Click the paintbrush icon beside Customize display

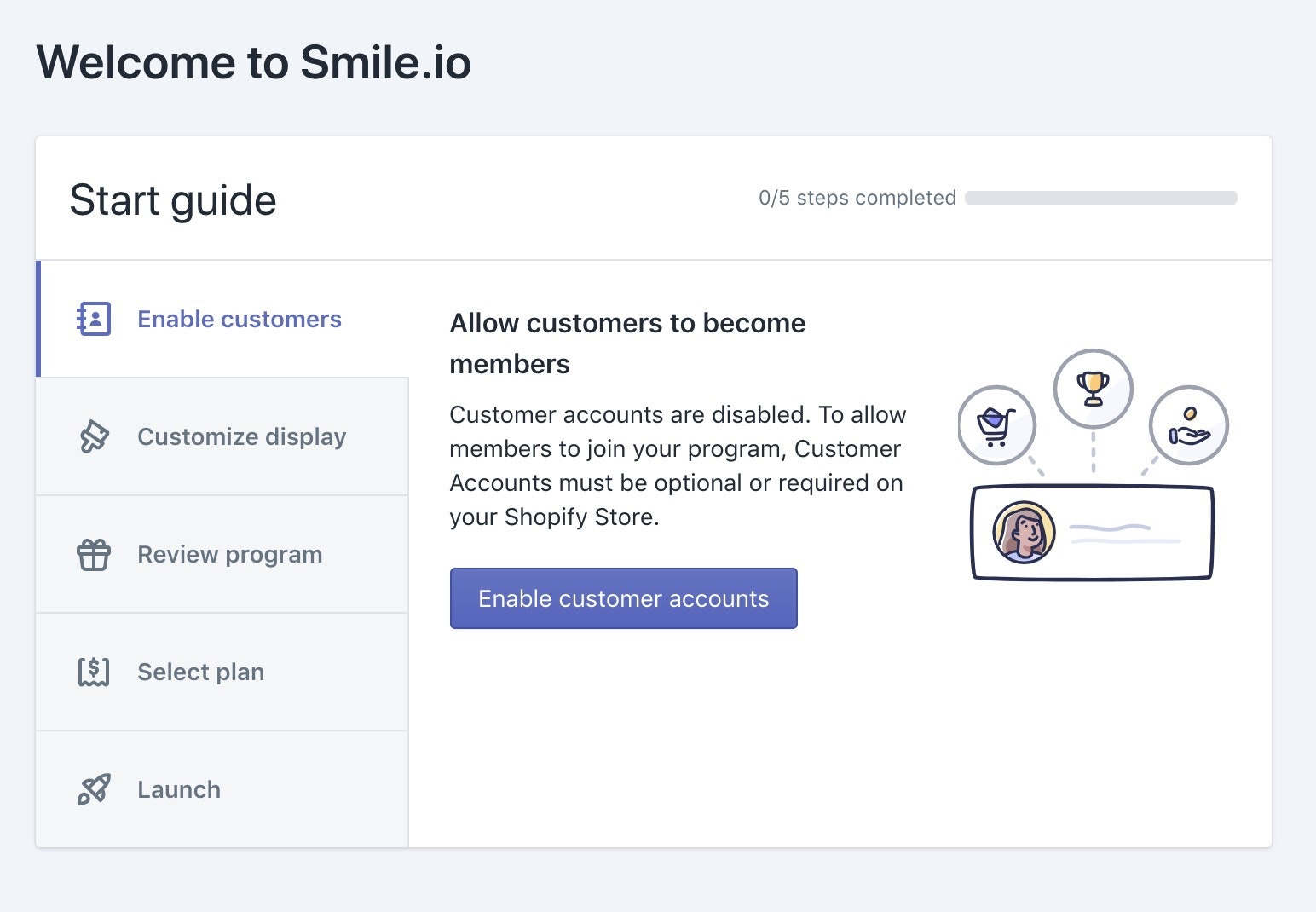point(94,436)
